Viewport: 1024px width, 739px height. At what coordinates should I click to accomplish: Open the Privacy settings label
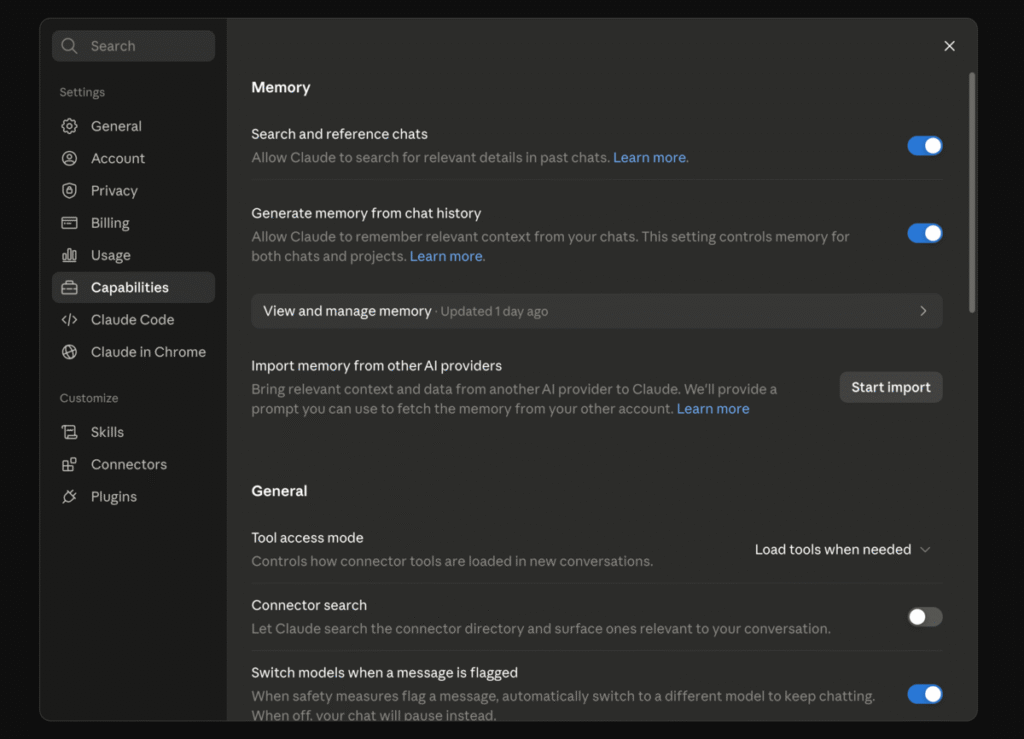114,191
